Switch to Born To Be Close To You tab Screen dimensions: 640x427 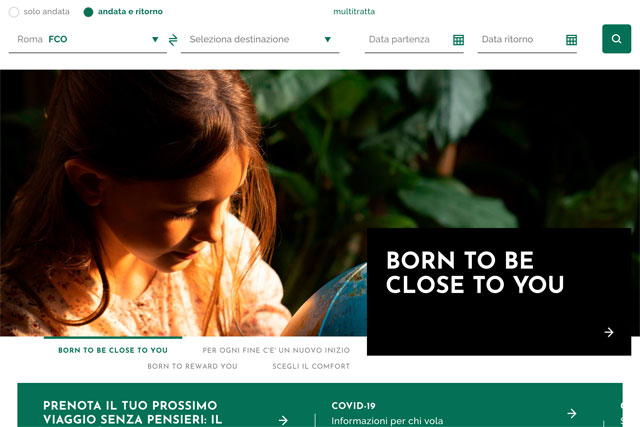pos(113,350)
